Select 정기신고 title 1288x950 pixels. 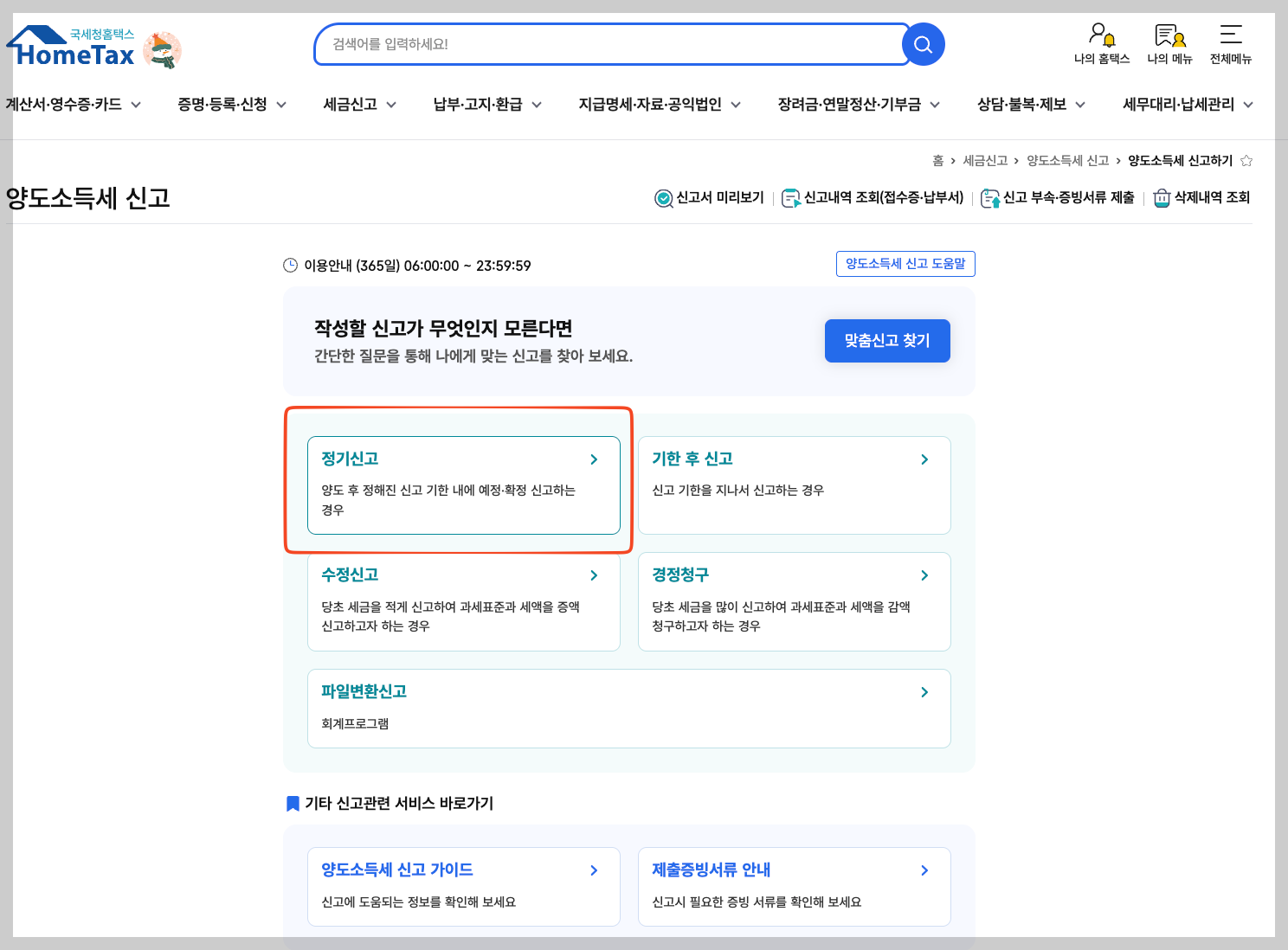[x=350, y=459]
